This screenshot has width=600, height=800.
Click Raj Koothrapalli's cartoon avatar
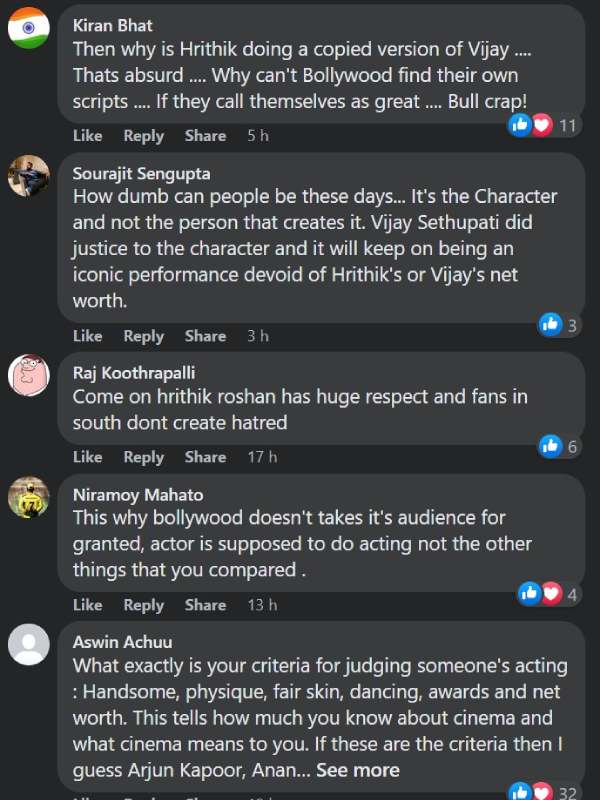29,375
